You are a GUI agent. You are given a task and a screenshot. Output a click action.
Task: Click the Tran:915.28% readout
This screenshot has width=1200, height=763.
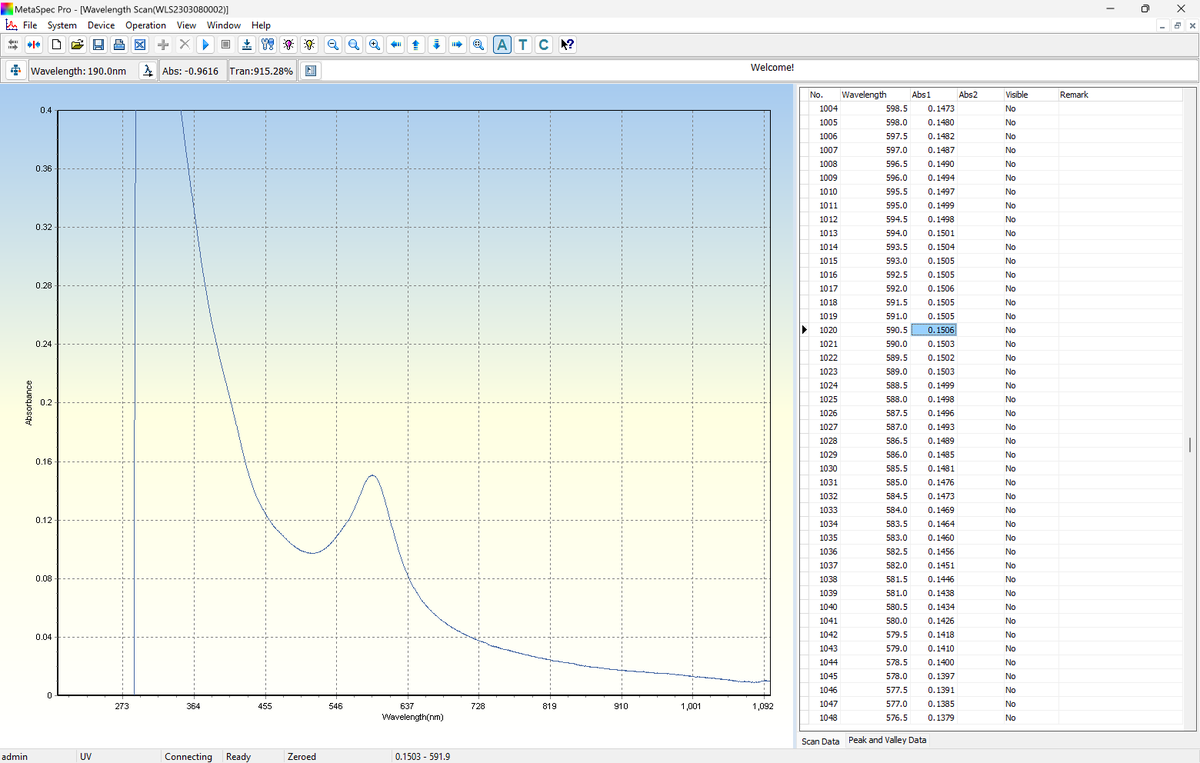click(x=261, y=71)
